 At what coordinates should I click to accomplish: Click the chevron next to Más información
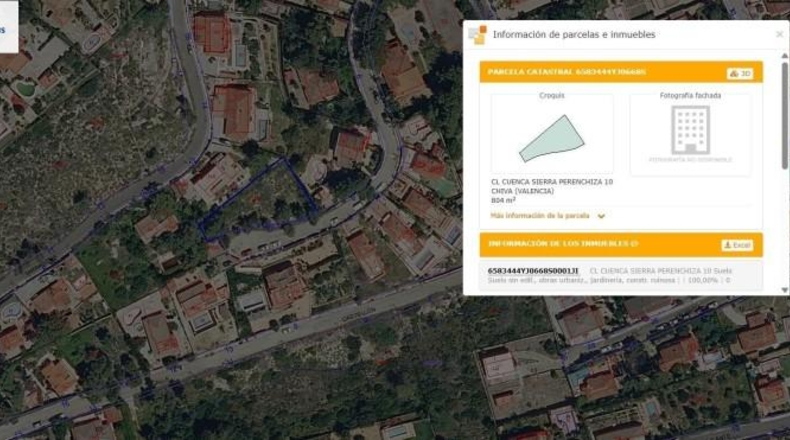click(601, 216)
